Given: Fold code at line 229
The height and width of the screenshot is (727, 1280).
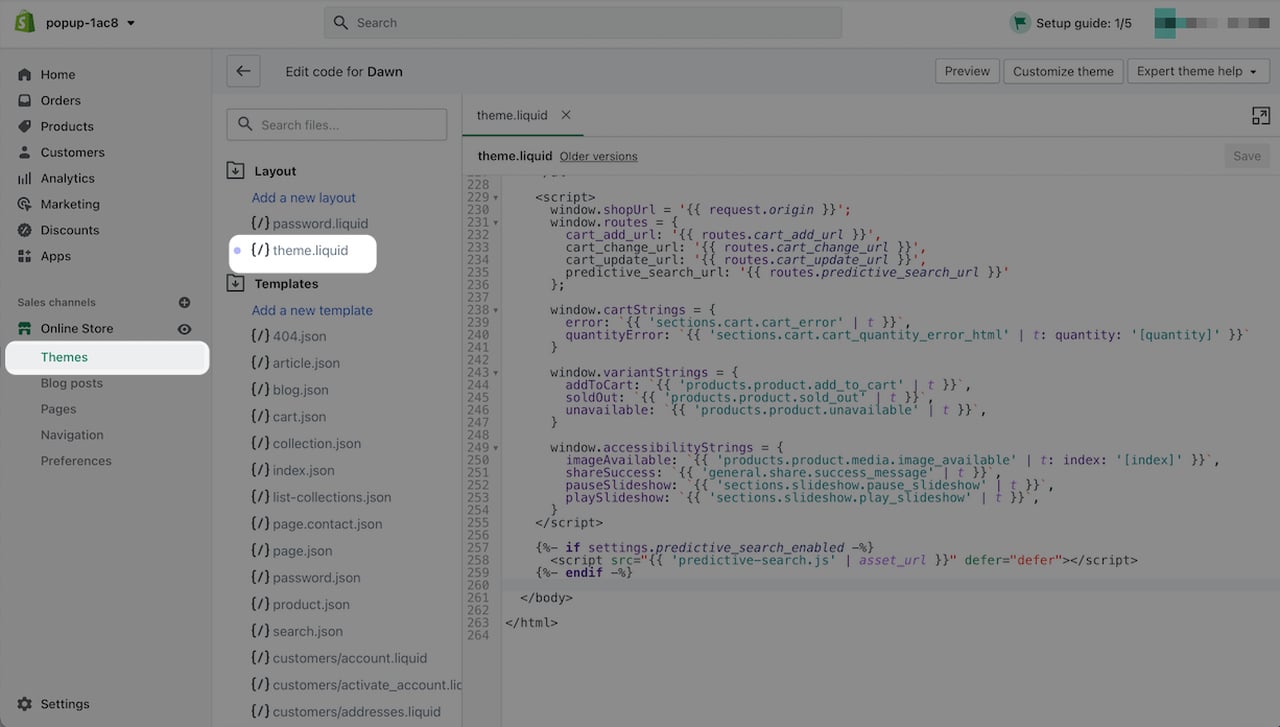Looking at the screenshot, I should click(496, 198).
